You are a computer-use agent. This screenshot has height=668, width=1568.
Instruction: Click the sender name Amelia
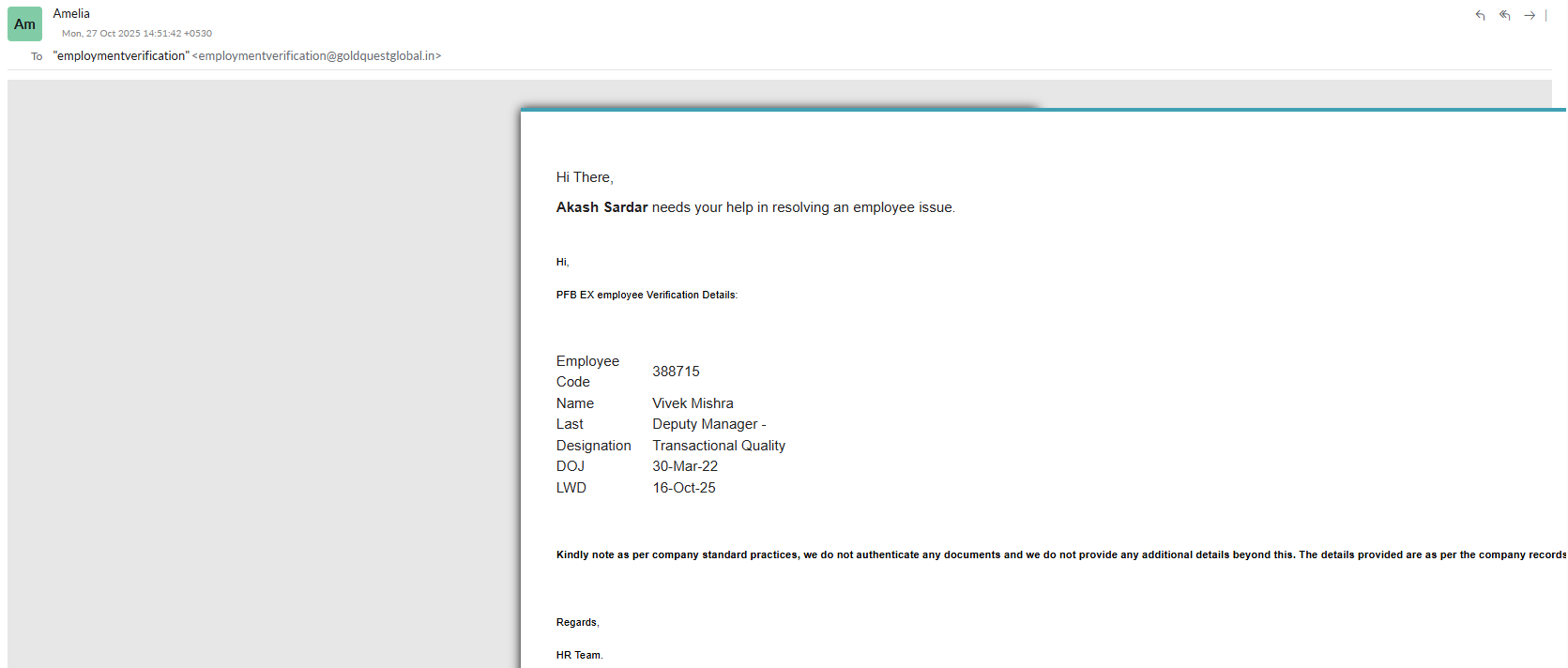point(71,13)
